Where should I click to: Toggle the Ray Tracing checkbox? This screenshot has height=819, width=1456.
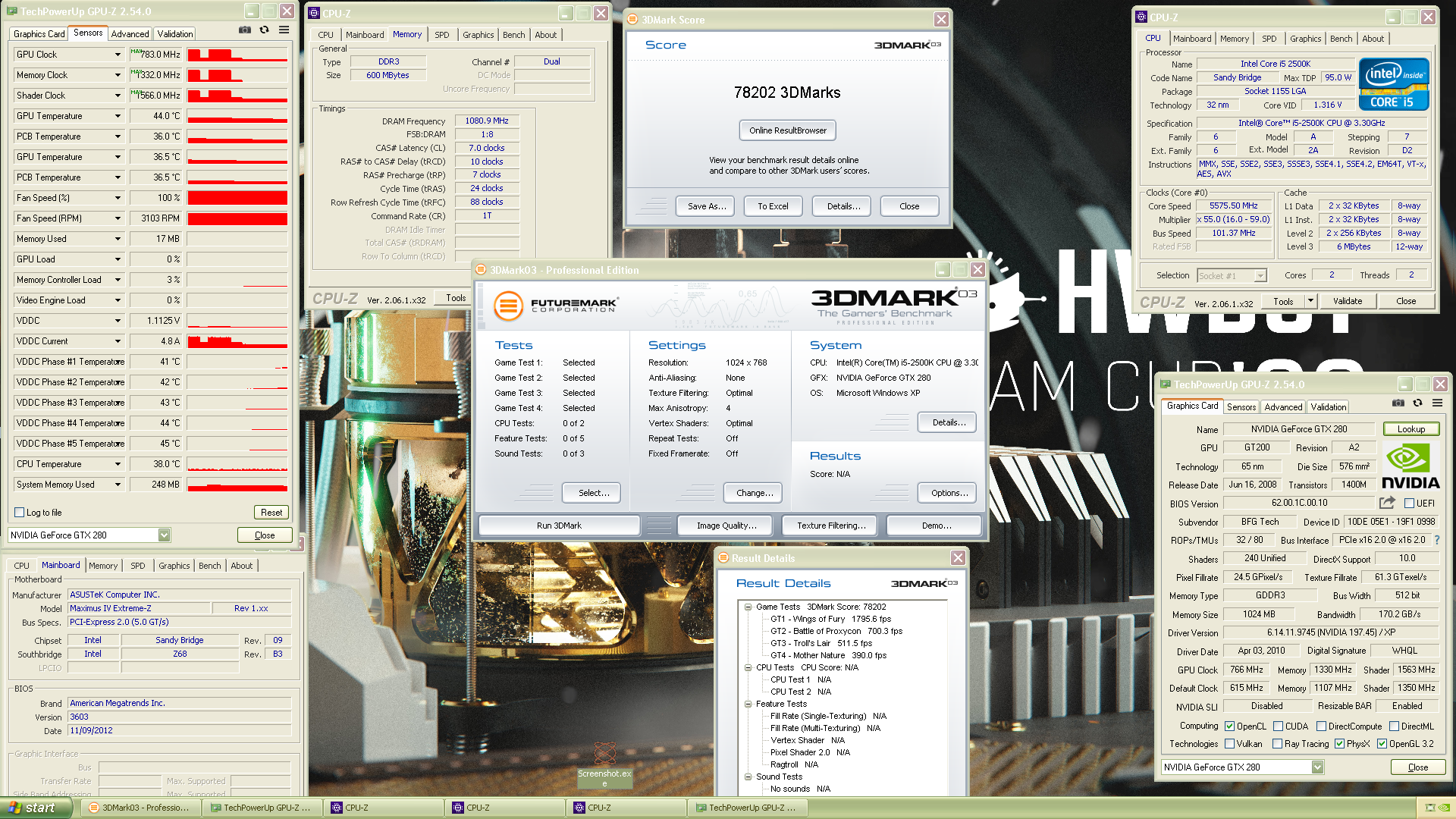tap(1277, 744)
